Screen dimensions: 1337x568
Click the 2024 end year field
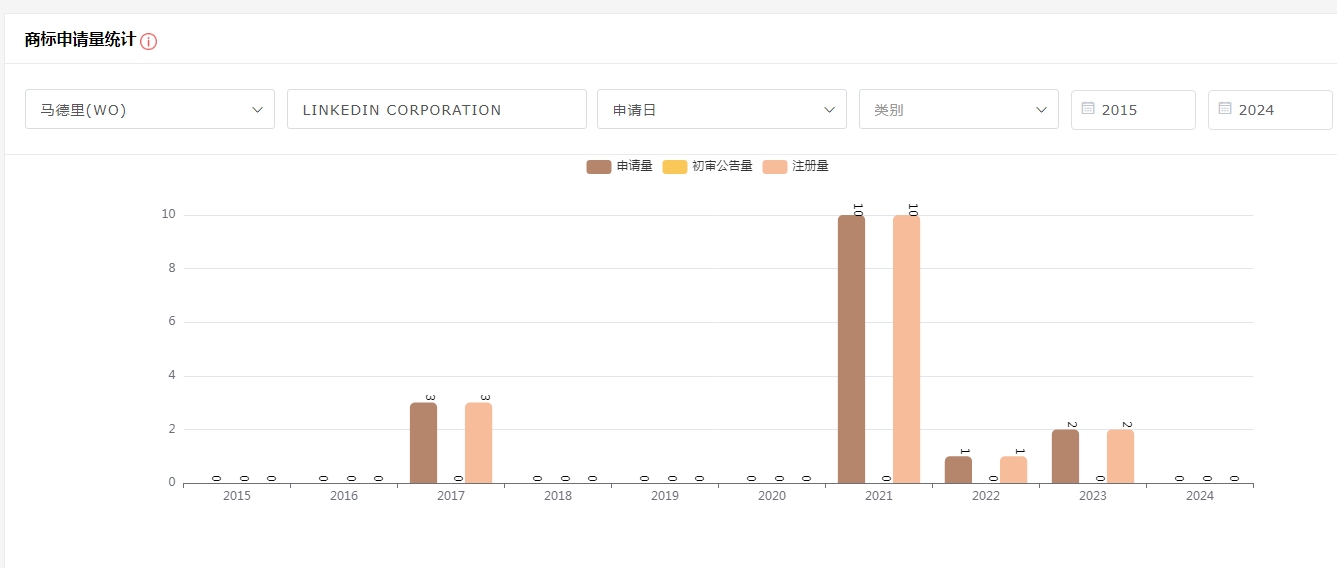1270,109
